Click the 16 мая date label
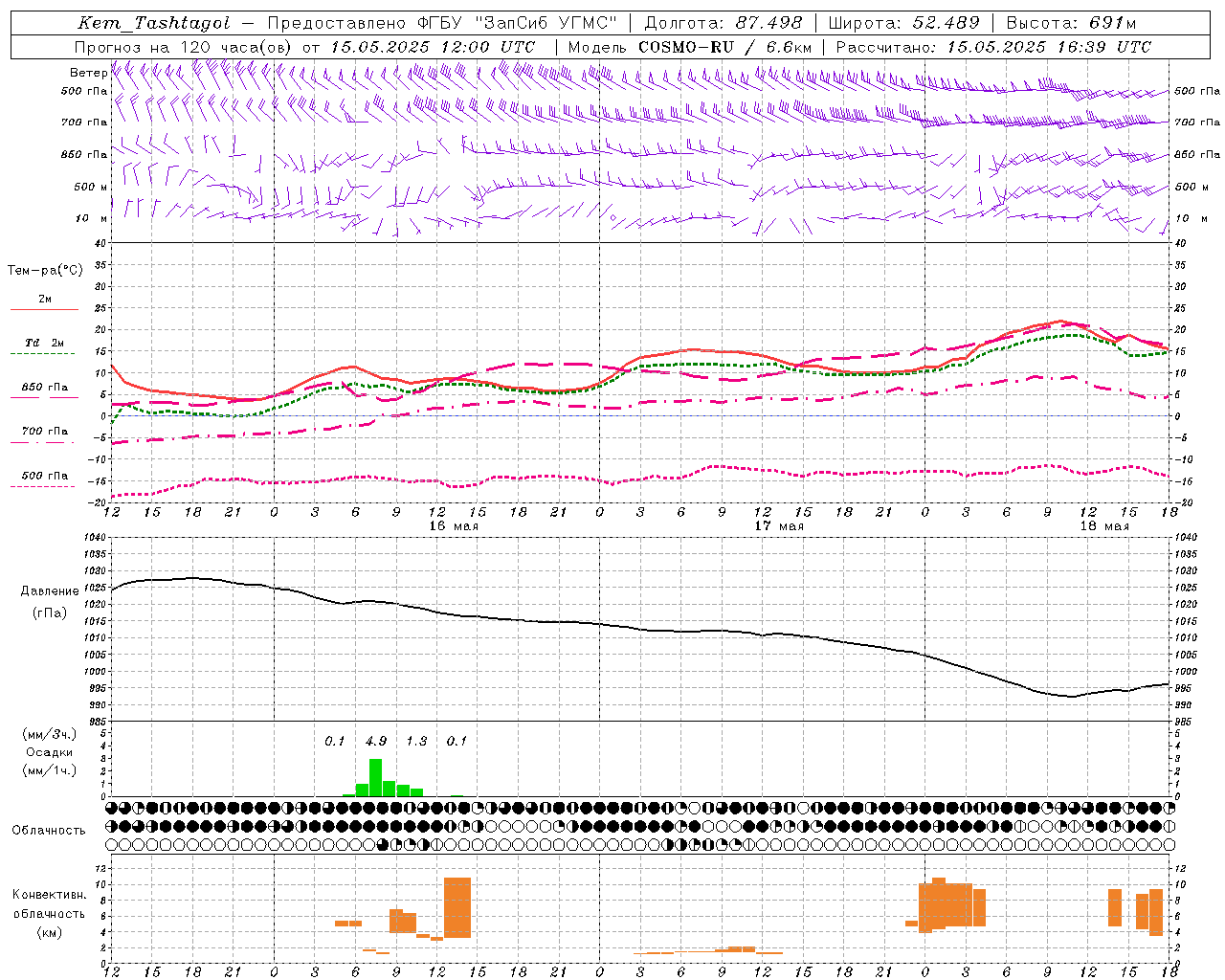The height and width of the screenshot is (980, 1225). (454, 525)
